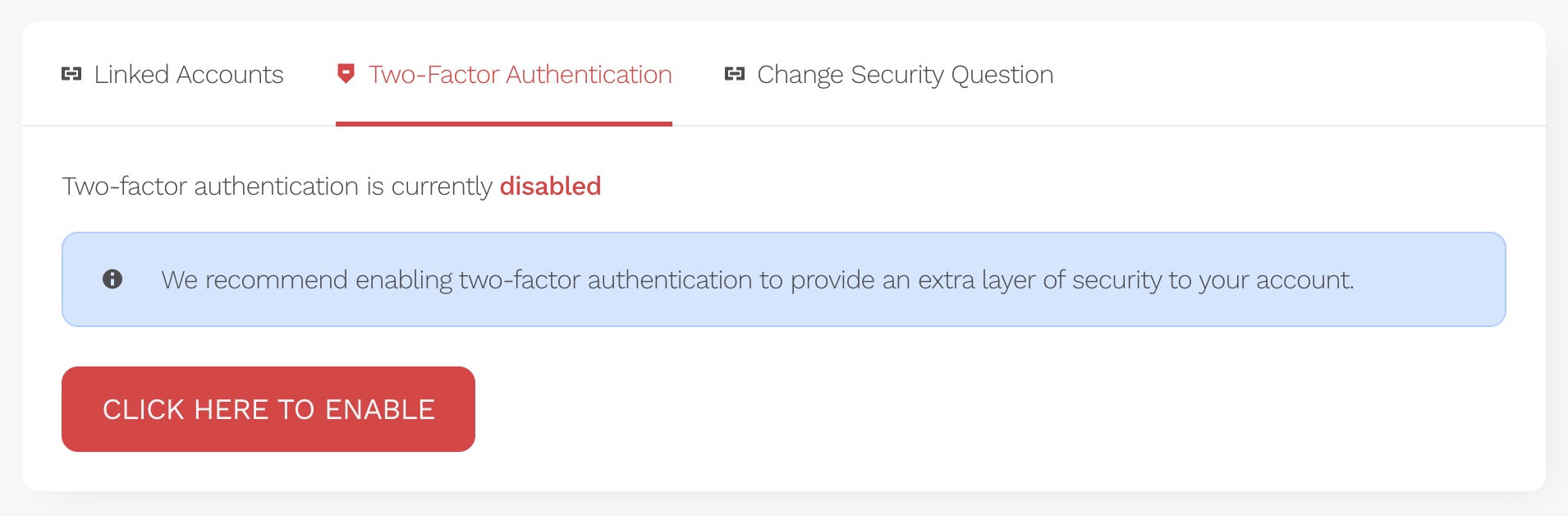Click the word 'Accounts' in the first tab
This screenshot has width=1568, height=516.
tap(230, 75)
